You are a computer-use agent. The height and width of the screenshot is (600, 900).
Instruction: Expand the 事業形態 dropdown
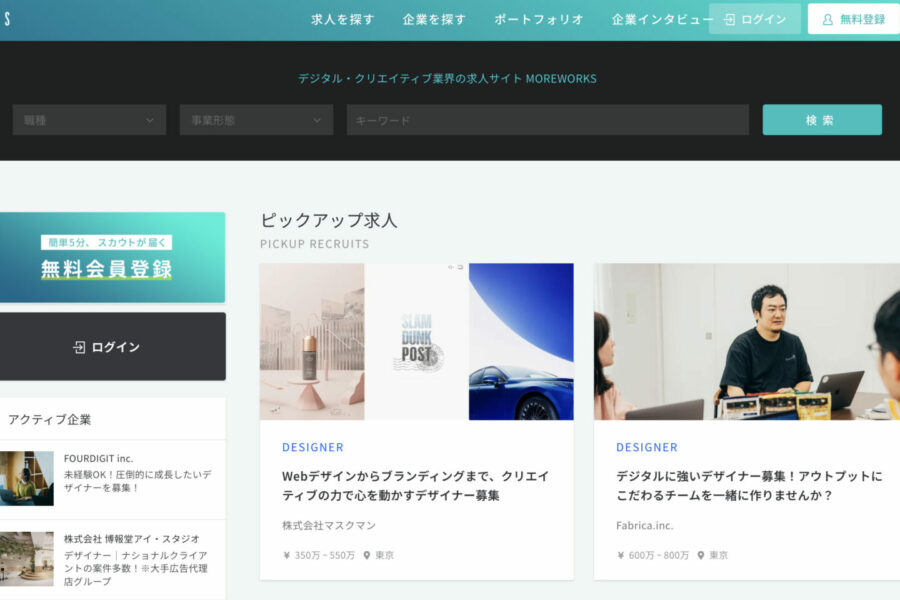tap(256, 120)
